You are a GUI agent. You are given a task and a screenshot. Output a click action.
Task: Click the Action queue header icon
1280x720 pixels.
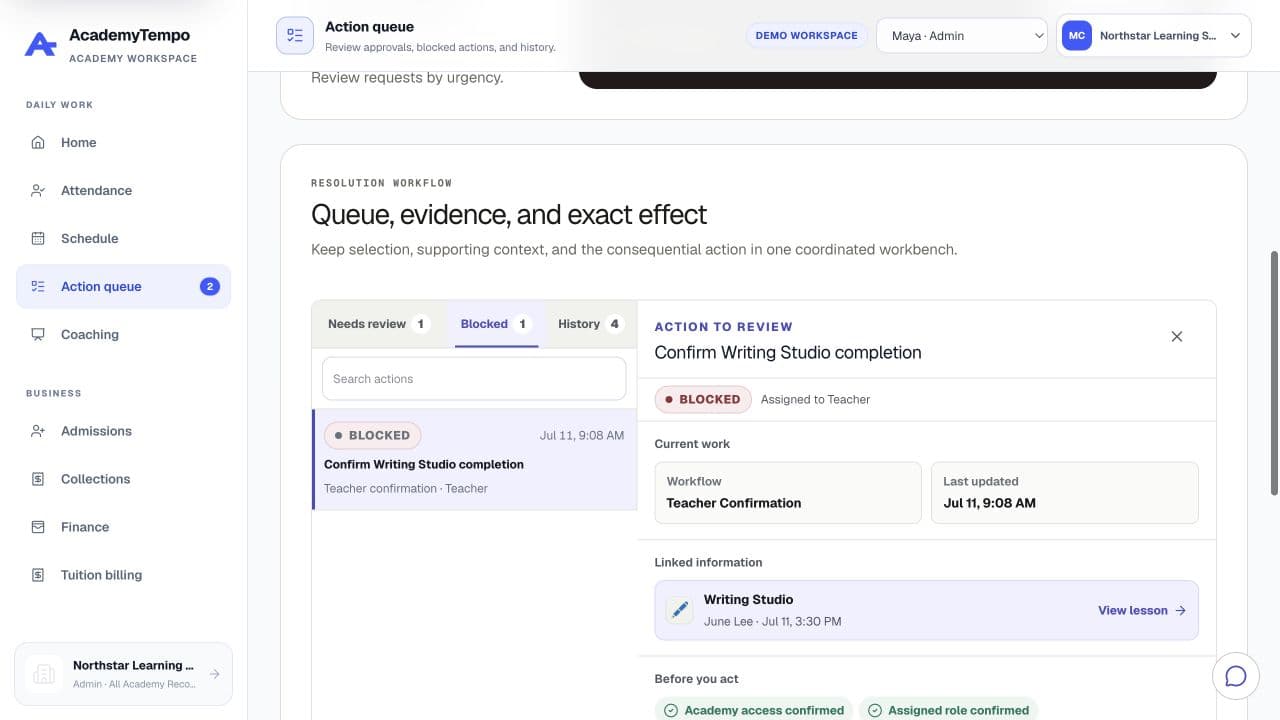295,35
